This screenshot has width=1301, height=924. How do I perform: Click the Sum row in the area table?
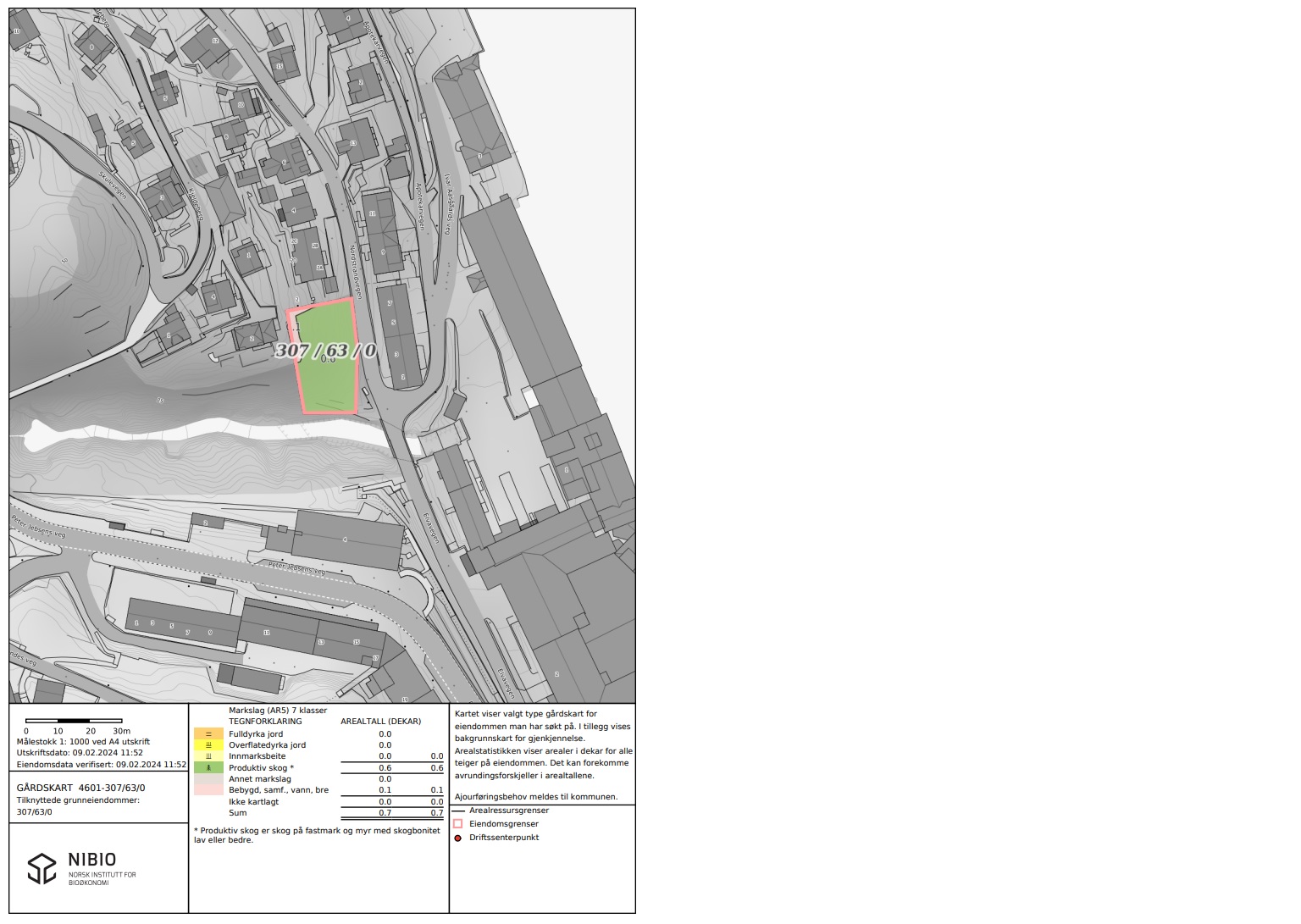click(238, 813)
